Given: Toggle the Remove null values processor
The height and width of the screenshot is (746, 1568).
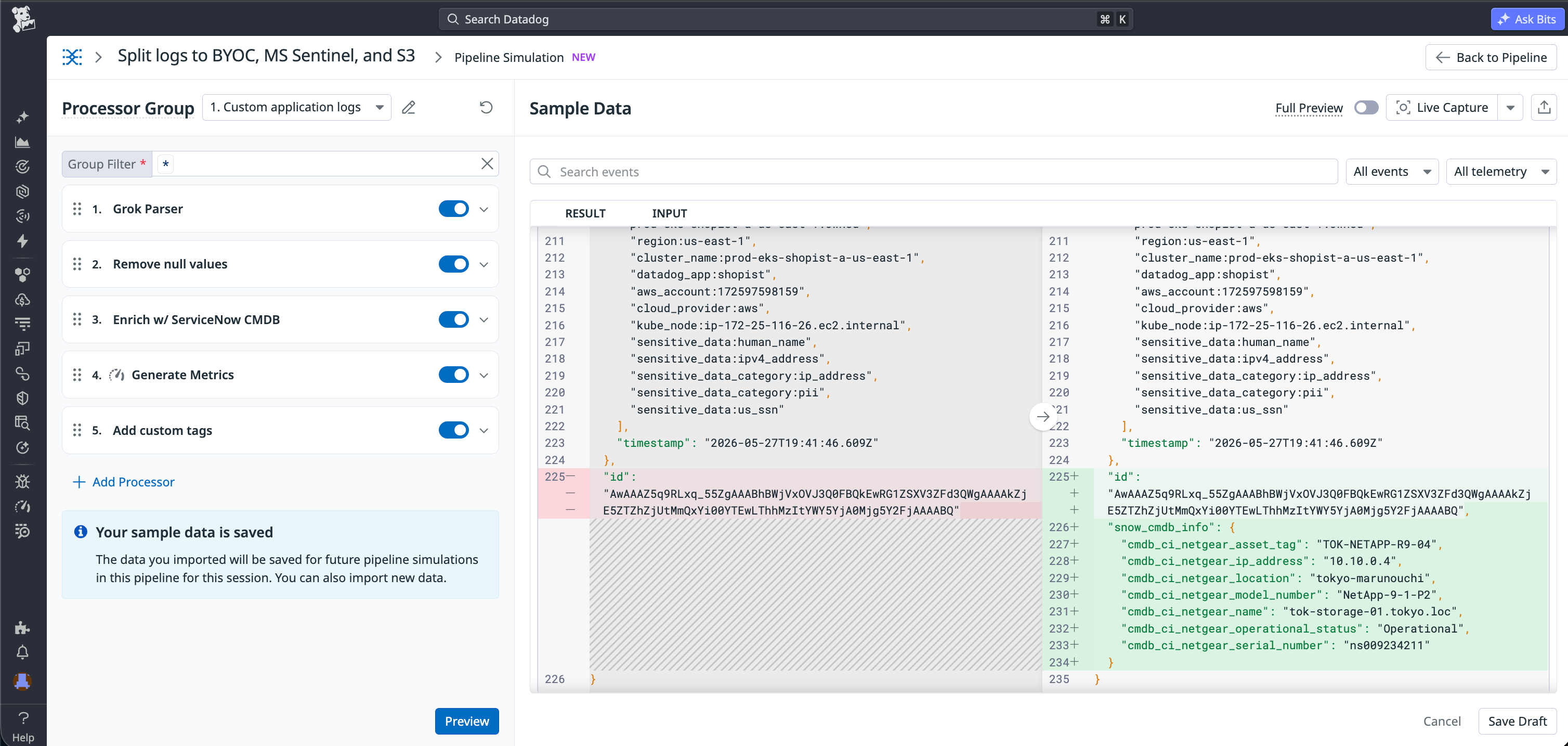Looking at the screenshot, I should tap(453, 264).
